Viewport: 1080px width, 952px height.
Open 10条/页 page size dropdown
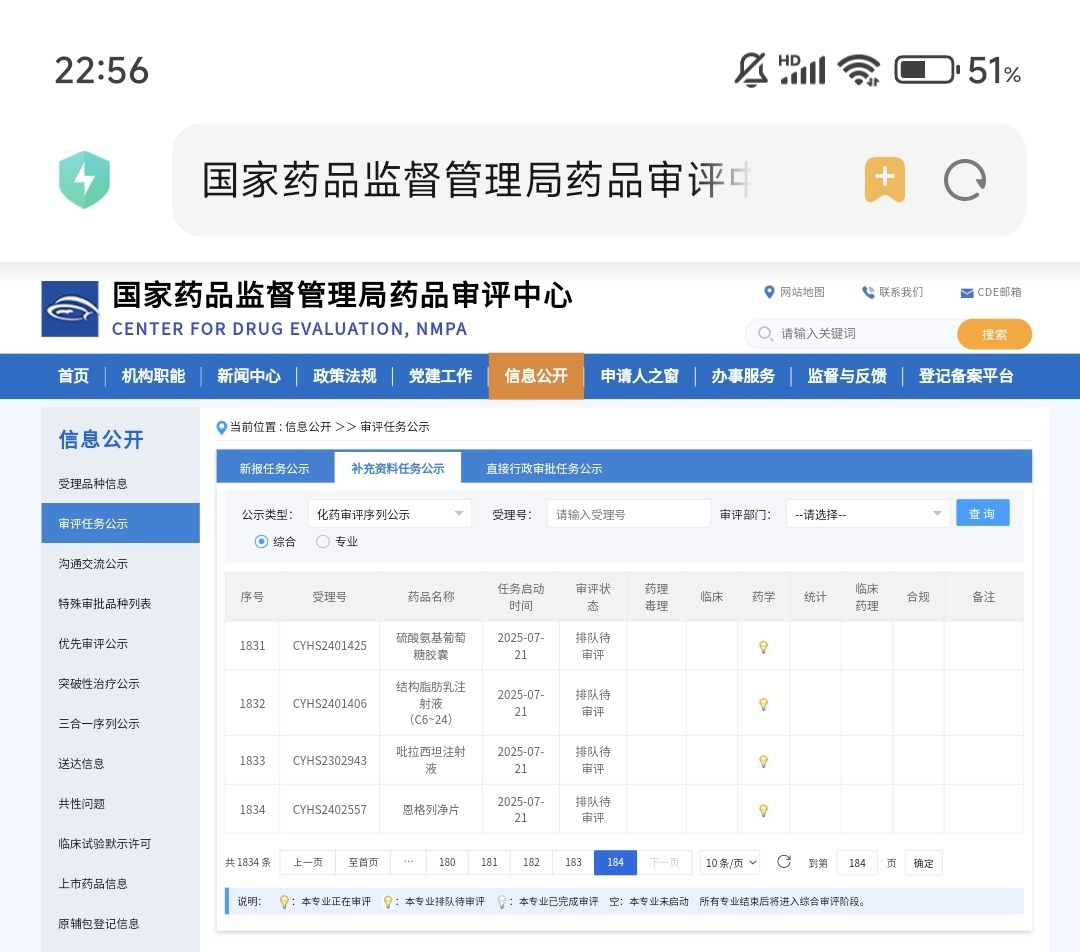coord(730,862)
